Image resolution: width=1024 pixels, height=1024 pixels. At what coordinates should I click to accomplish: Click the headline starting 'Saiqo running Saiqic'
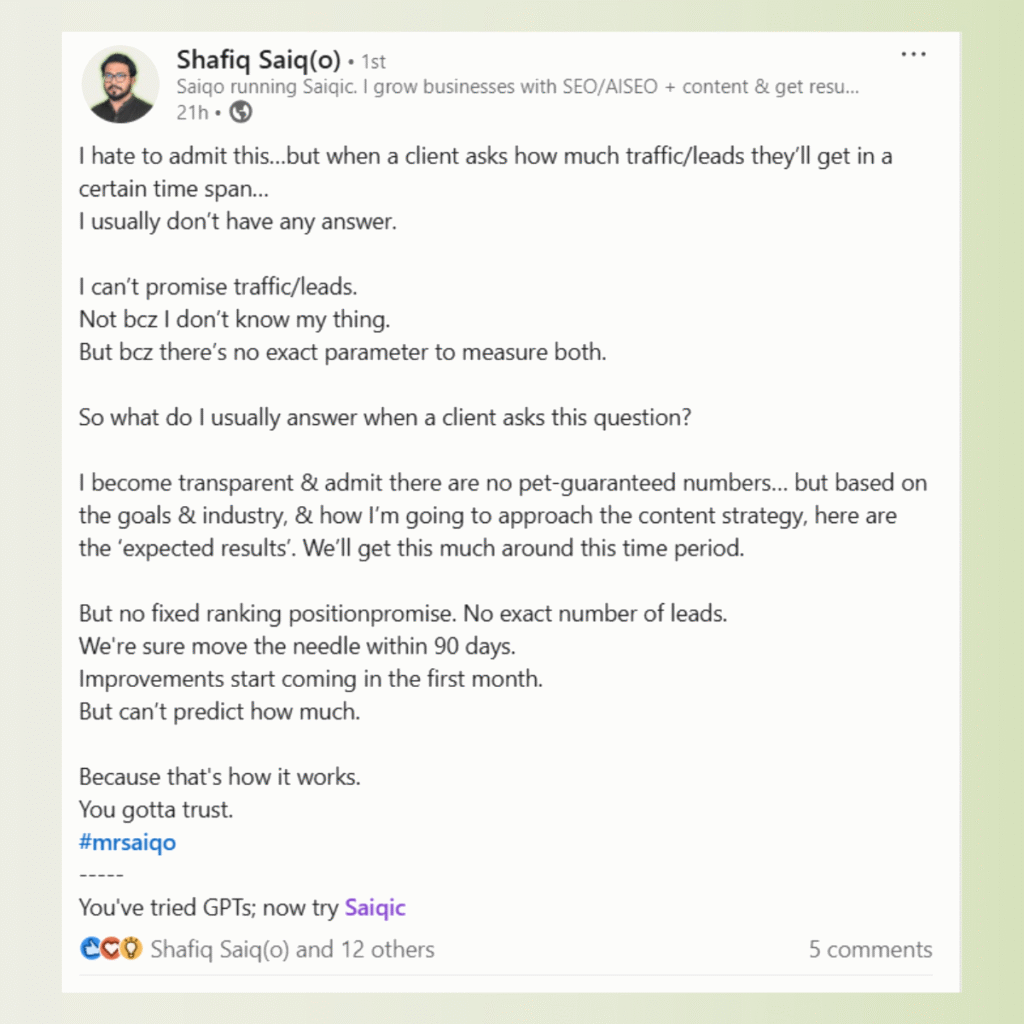518,87
